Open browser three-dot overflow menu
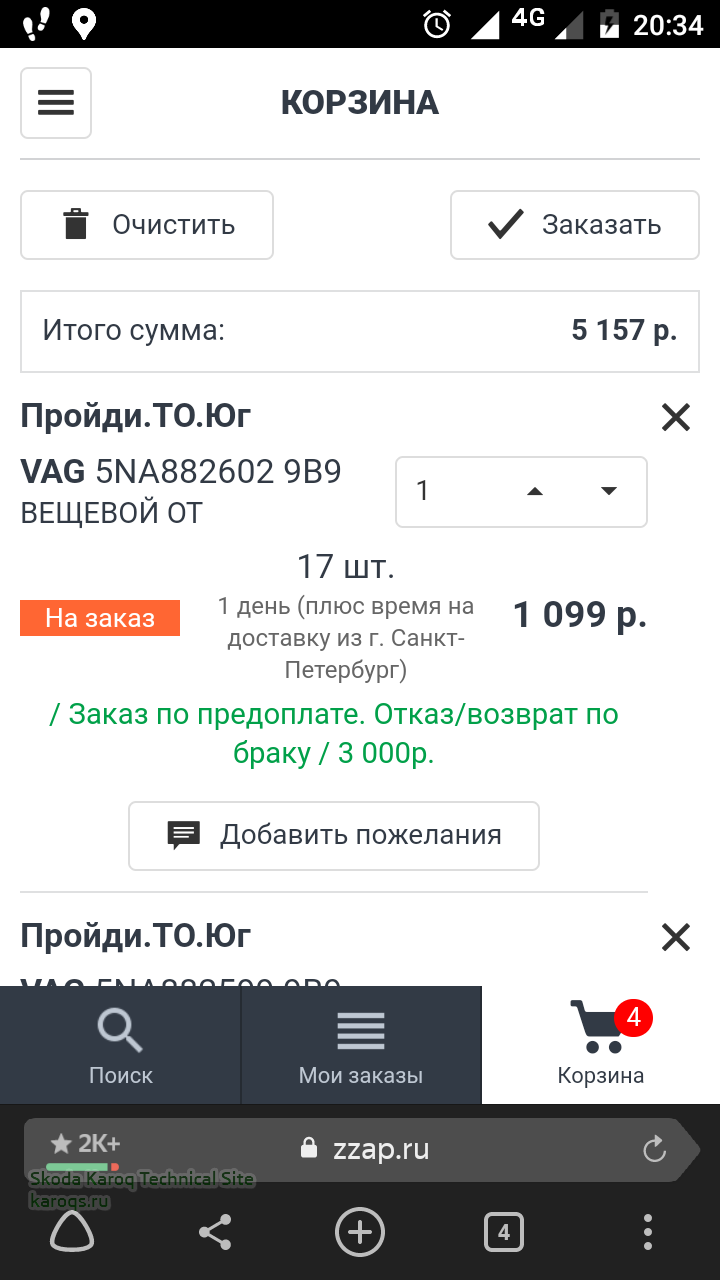 pyautogui.click(x=648, y=1233)
